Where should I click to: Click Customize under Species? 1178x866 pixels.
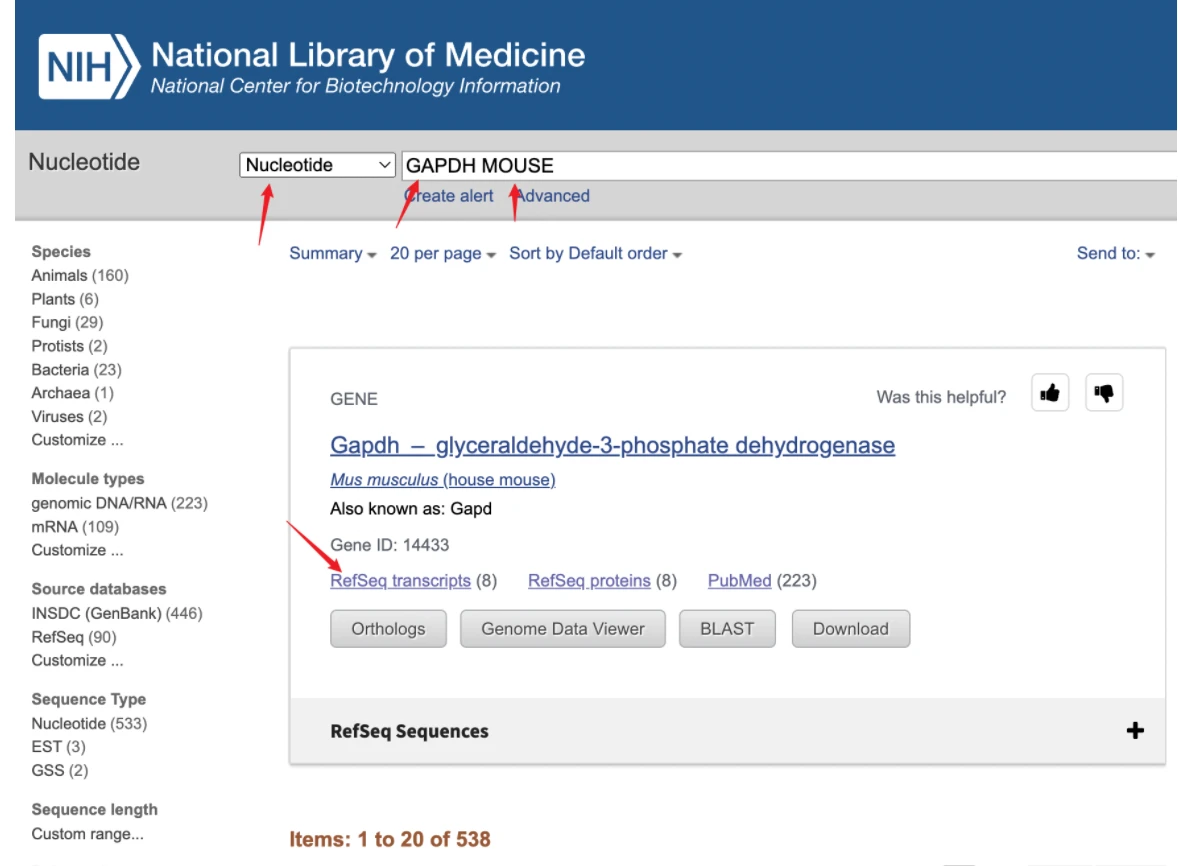click(77, 440)
